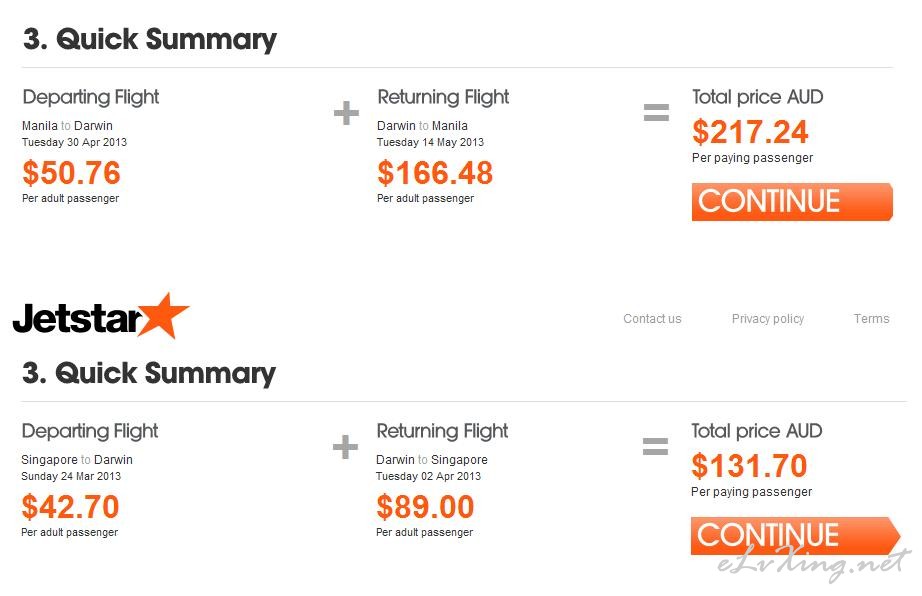Select the Darwin to Singapore route text

pyautogui.click(x=432, y=460)
